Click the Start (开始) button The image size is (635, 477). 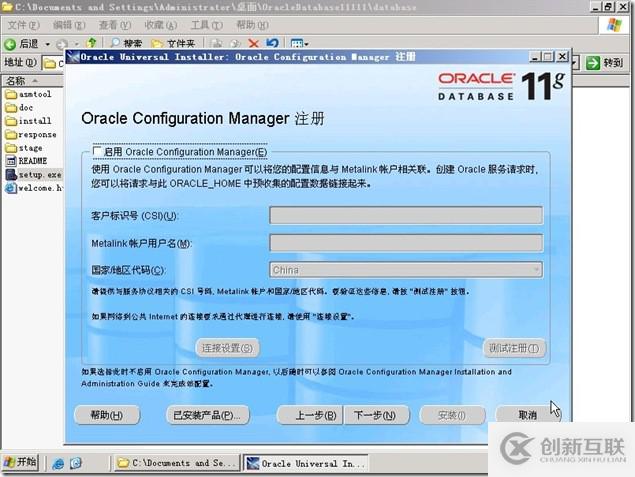pos(20,462)
